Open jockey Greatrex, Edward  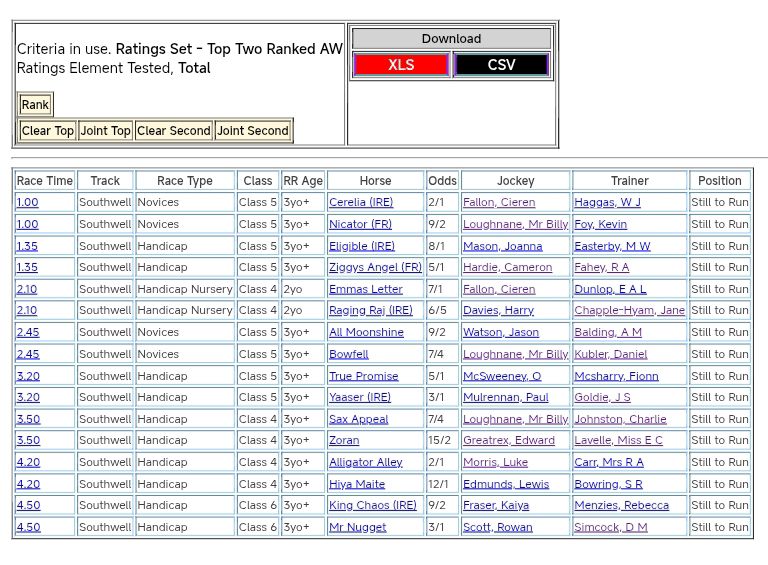coord(508,441)
